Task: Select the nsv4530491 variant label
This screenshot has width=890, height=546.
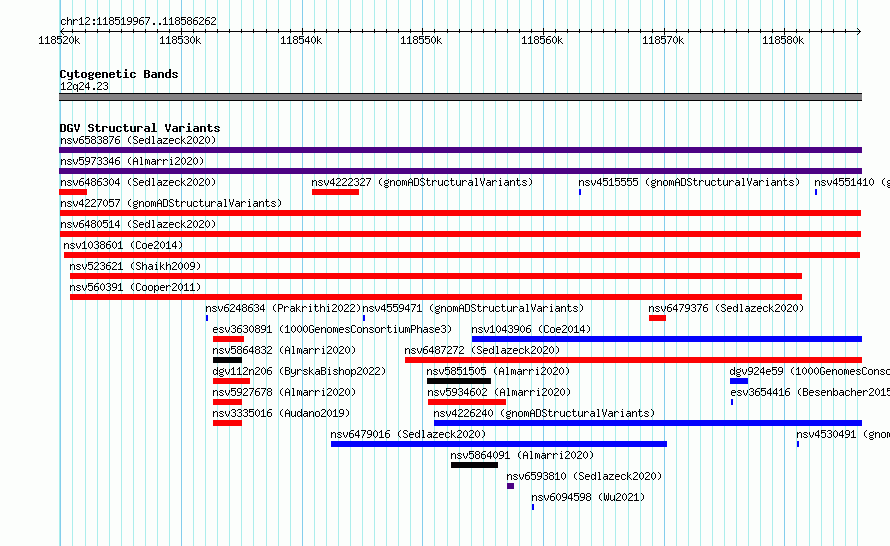Action: pyautogui.click(x=842, y=434)
